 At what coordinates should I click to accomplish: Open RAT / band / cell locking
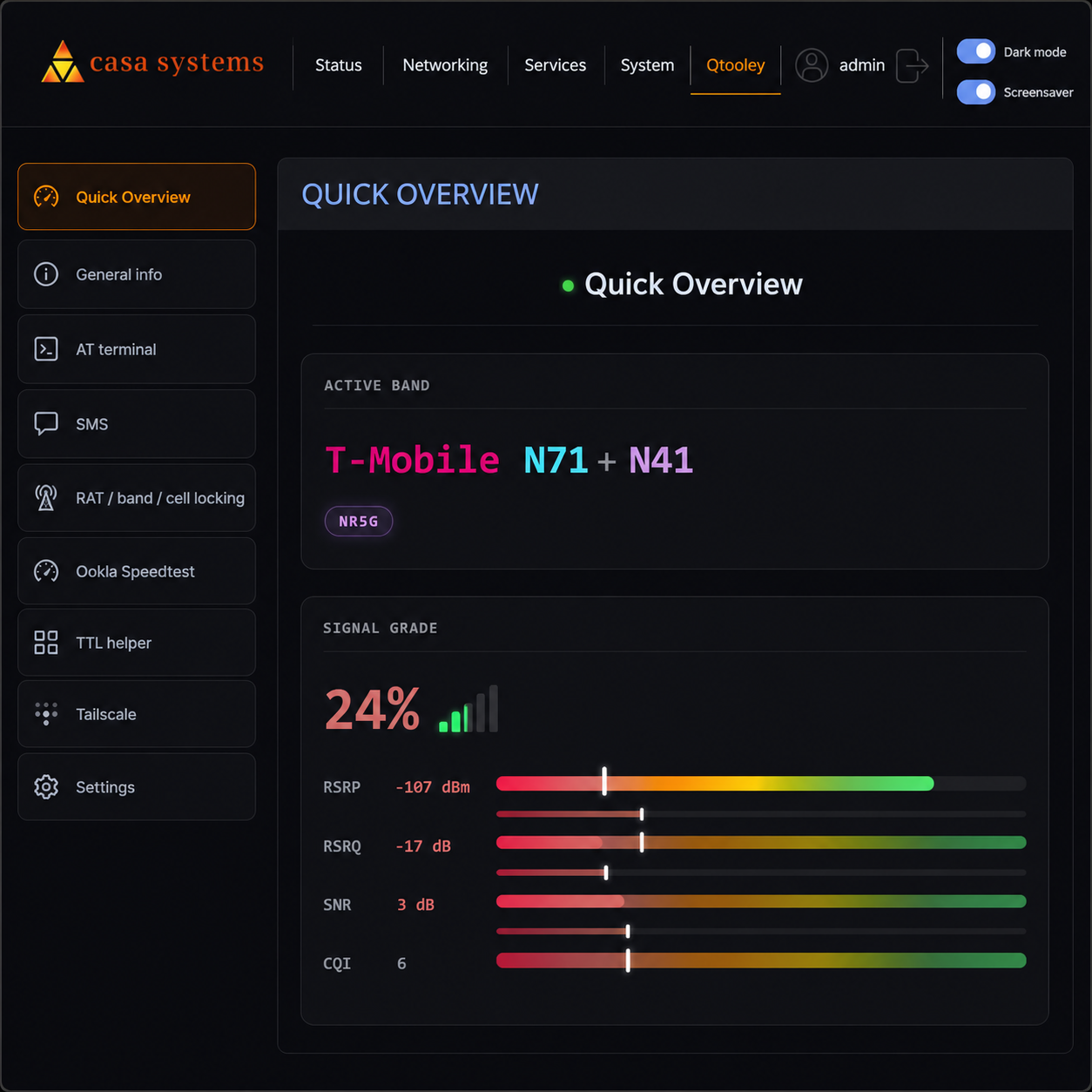[x=137, y=498]
